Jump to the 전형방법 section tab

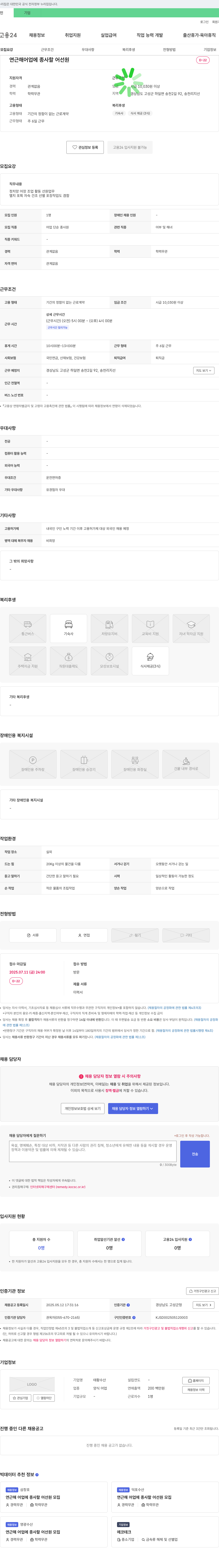169,49
